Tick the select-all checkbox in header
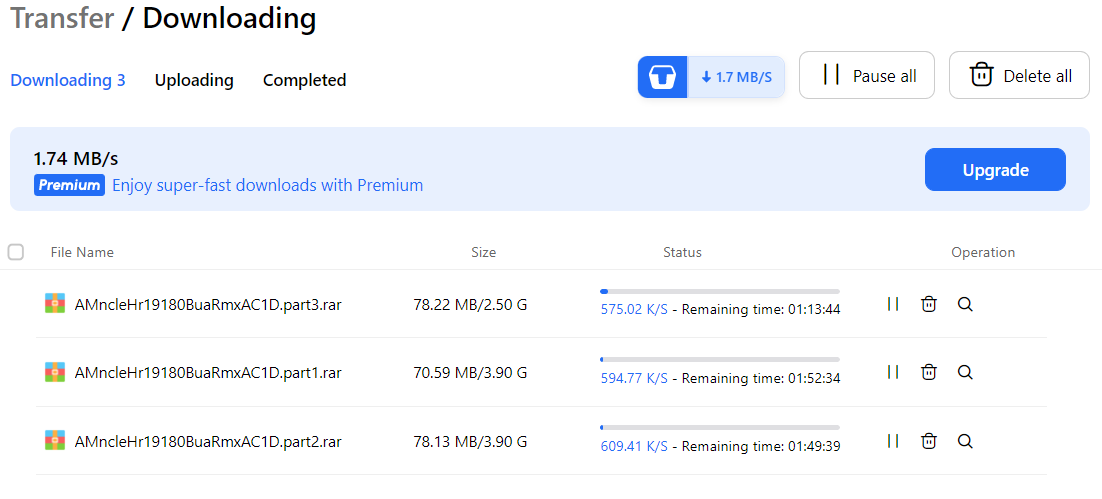1102x499 pixels. tap(16, 252)
